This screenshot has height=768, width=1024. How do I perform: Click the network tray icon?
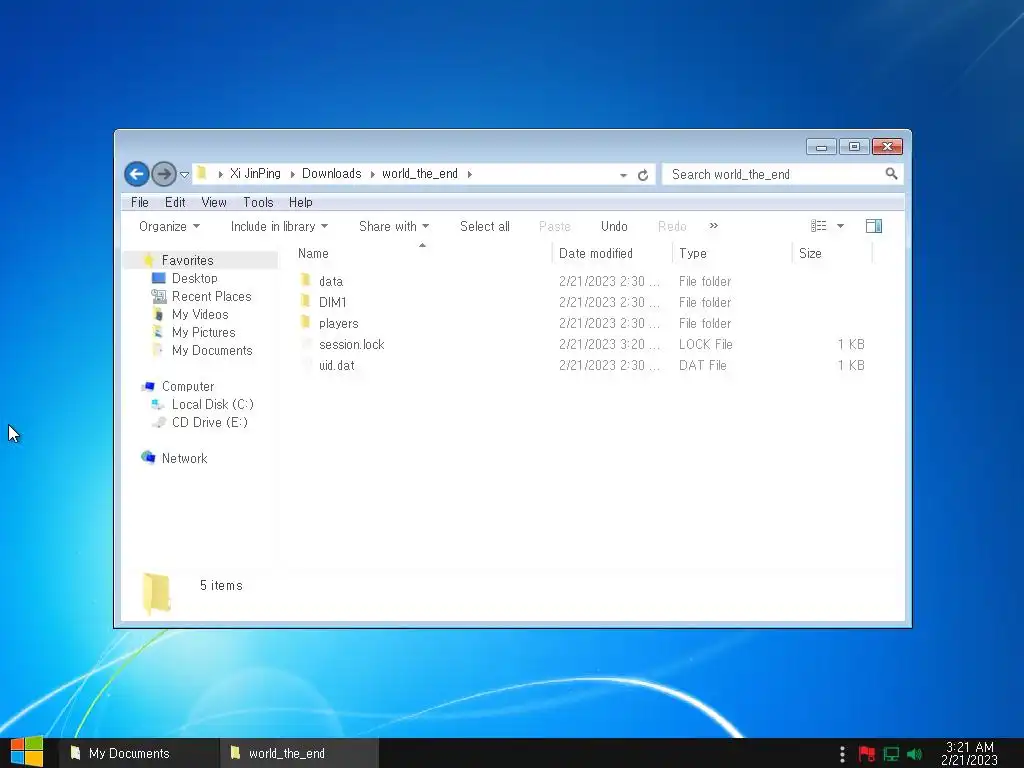tap(891, 754)
